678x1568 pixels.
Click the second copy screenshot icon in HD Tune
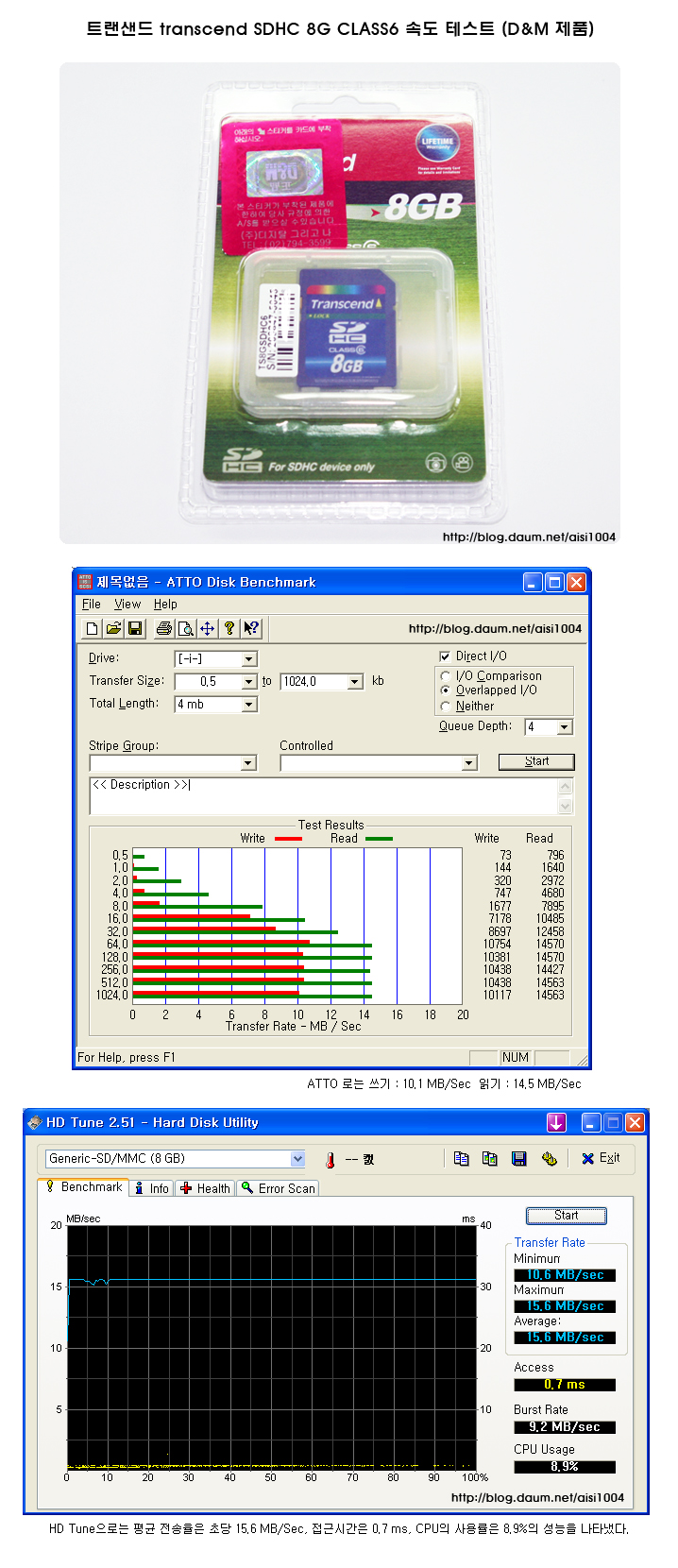pyautogui.click(x=490, y=1159)
